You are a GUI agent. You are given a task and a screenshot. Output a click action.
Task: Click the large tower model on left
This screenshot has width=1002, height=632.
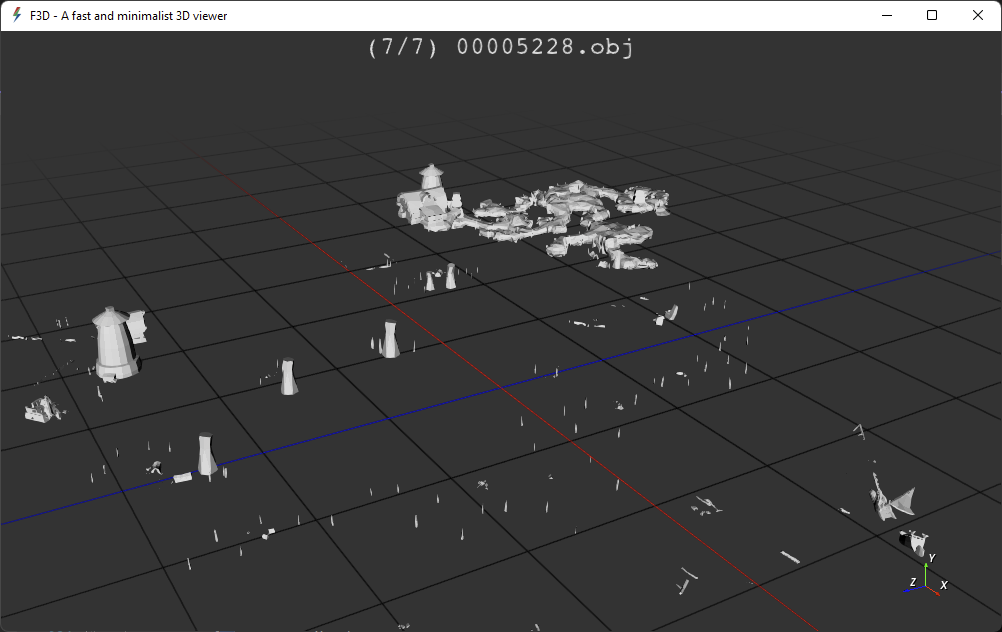(116, 344)
